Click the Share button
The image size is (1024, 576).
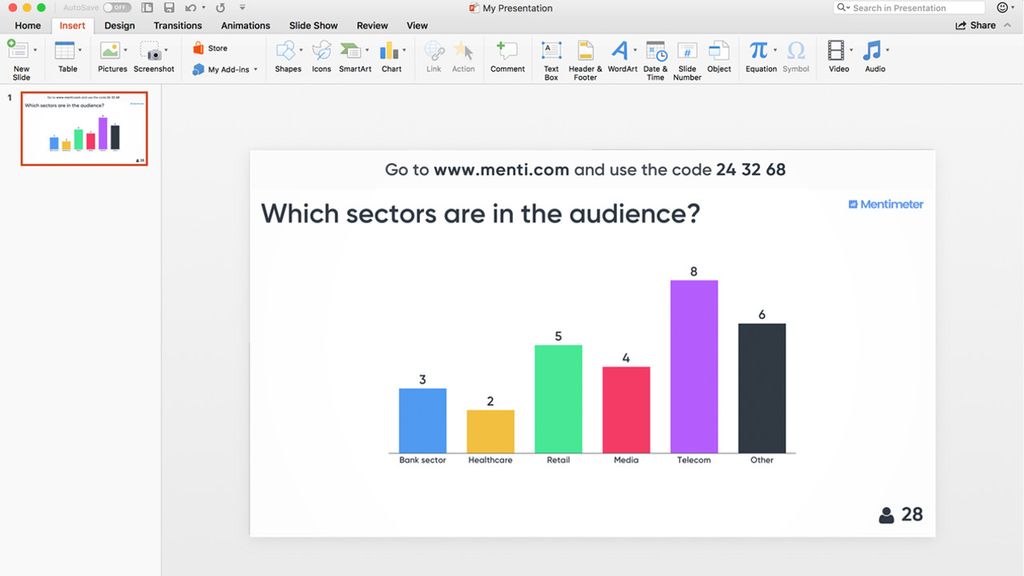tap(975, 25)
